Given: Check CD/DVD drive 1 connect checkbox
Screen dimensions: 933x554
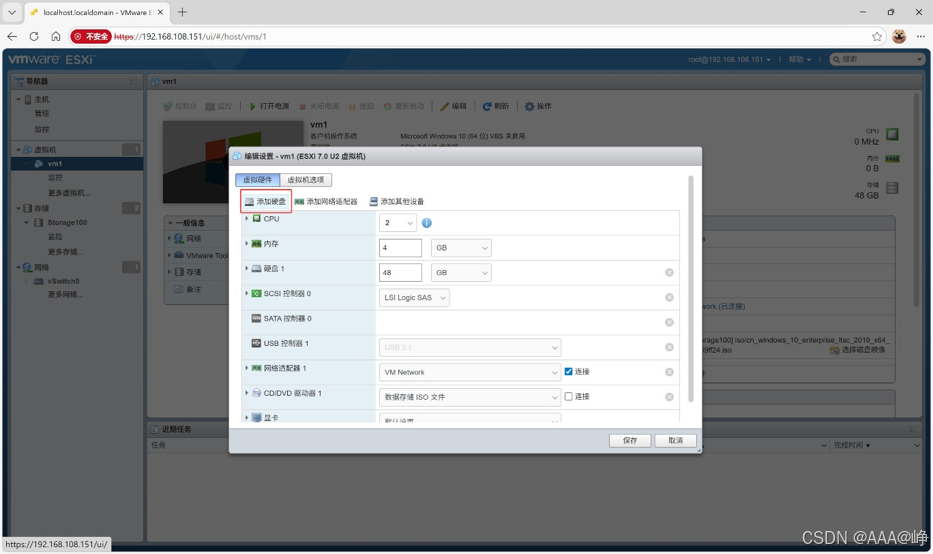Looking at the screenshot, I should click(568, 396).
